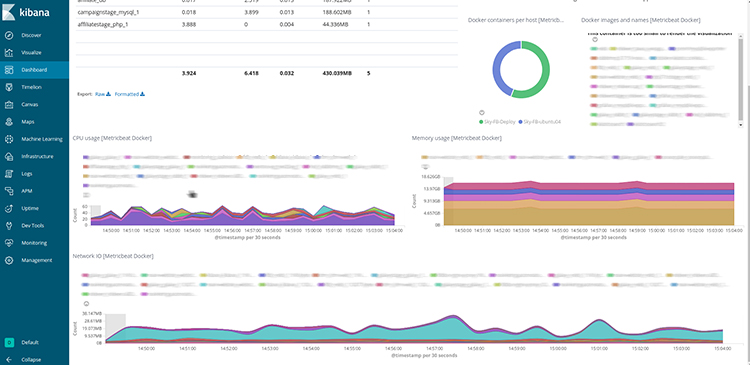Toggle Sky-FB-Deploy legend entry in donut chart
This screenshot has height=365, width=750.
[497, 122]
